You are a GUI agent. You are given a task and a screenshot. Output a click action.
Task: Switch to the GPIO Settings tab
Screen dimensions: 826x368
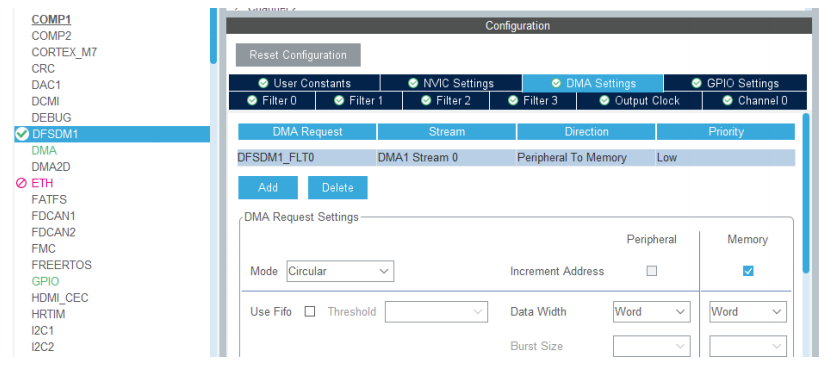(x=735, y=83)
